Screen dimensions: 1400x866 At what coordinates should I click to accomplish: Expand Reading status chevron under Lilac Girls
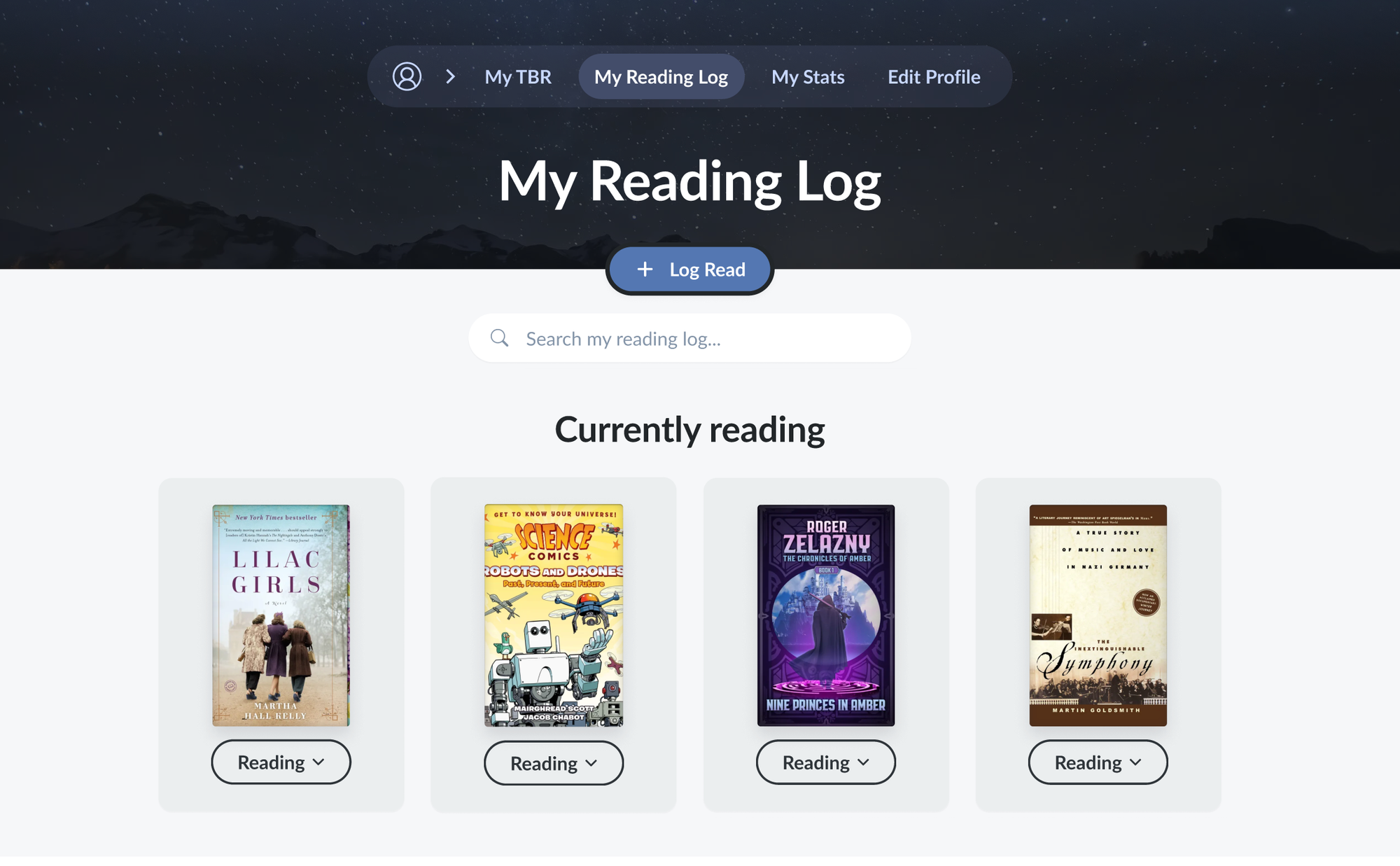click(x=319, y=762)
